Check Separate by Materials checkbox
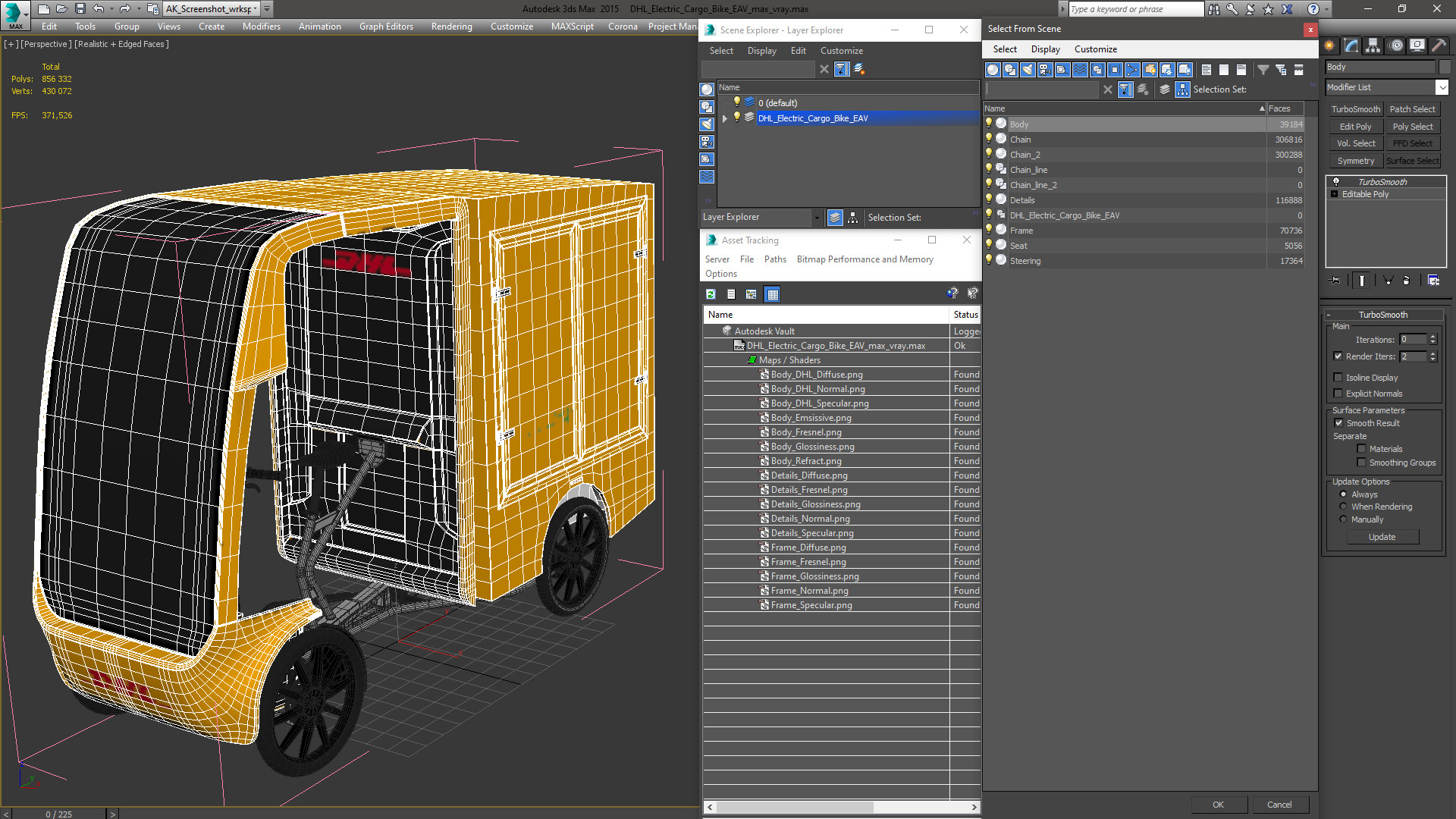Screen dimensions: 1456x819 tap(1361, 449)
